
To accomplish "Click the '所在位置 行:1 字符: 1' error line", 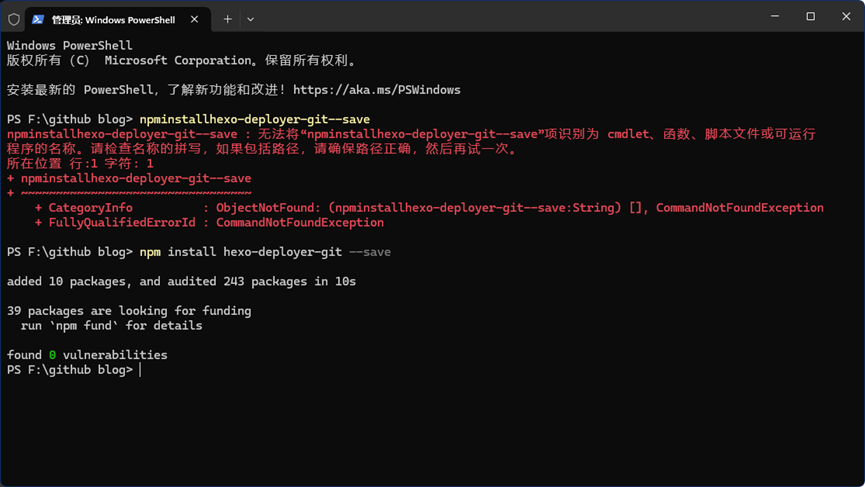I will click(80, 164).
